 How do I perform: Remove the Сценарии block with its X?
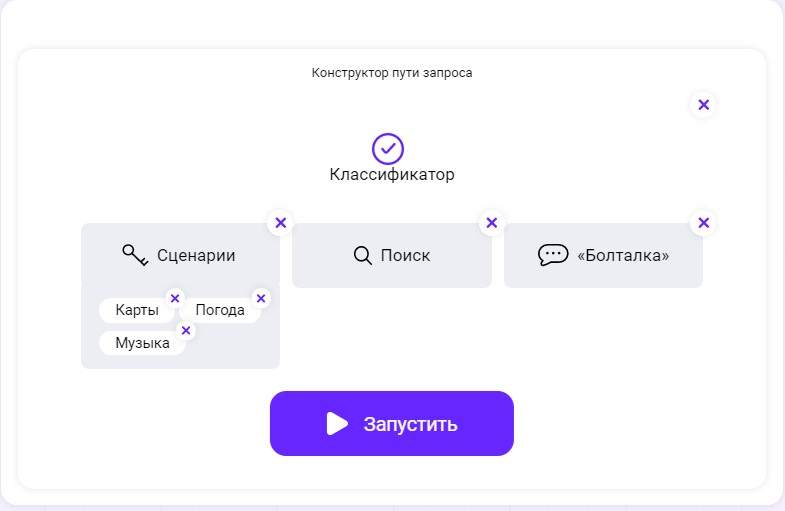point(280,223)
